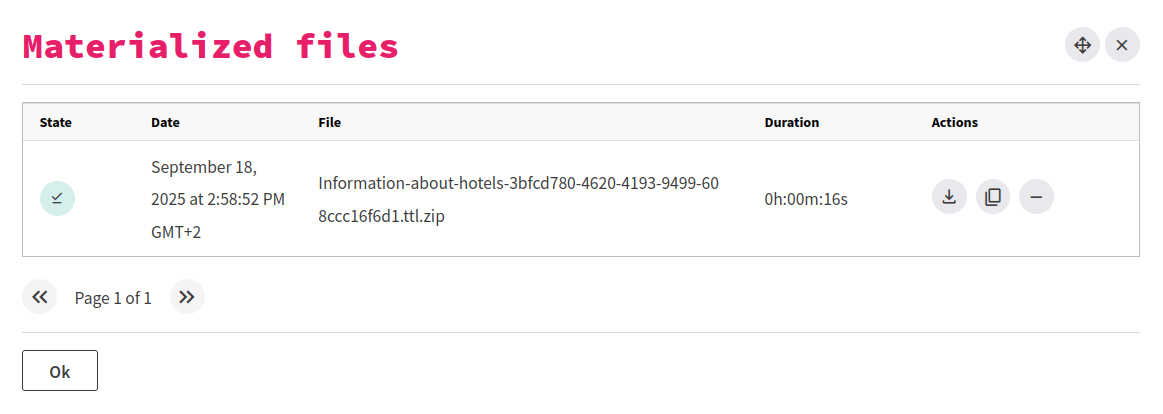
Task: Click the move dialog crosshair icon
Action: tap(1082, 45)
